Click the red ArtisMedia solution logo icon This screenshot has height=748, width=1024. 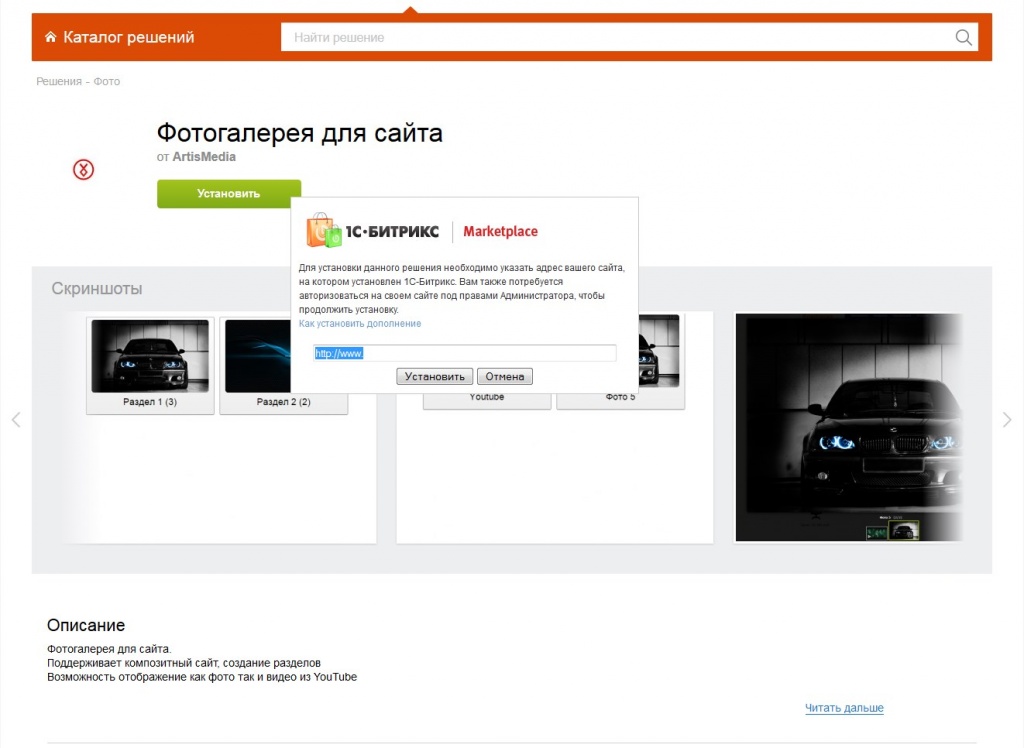pyautogui.click(x=83, y=170)
